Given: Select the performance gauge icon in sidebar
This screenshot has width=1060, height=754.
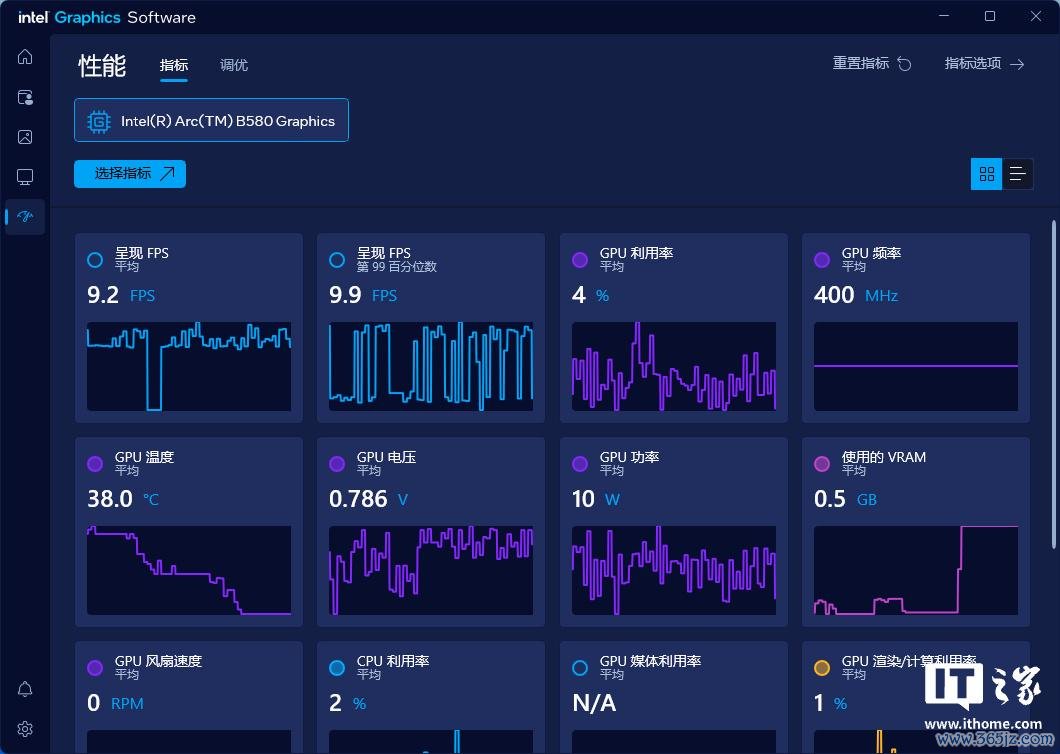Looking at the screenshot, I should pyautogui.click(x=25, y=216).
